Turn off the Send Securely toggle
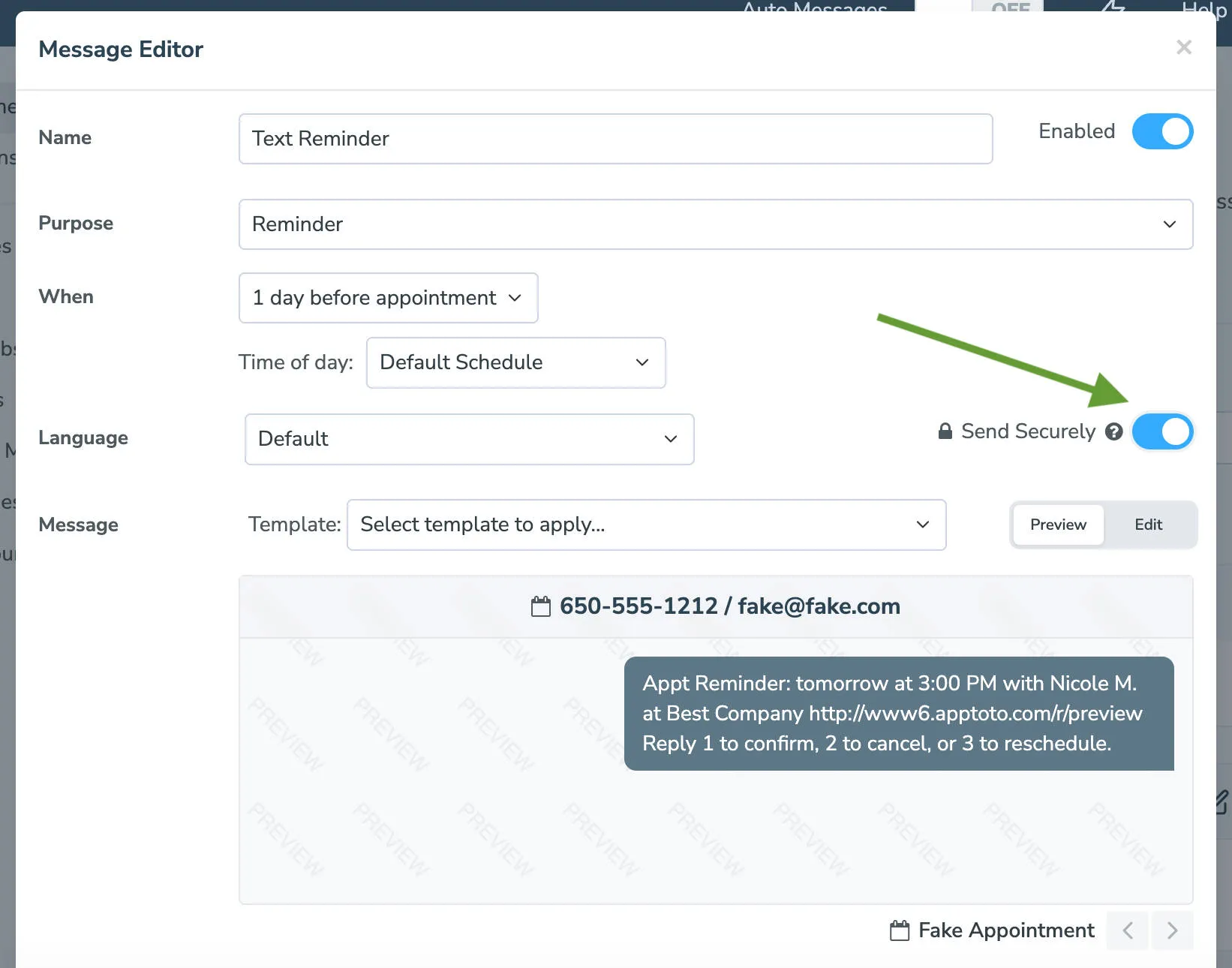1232x968 pixels. 1163,431
